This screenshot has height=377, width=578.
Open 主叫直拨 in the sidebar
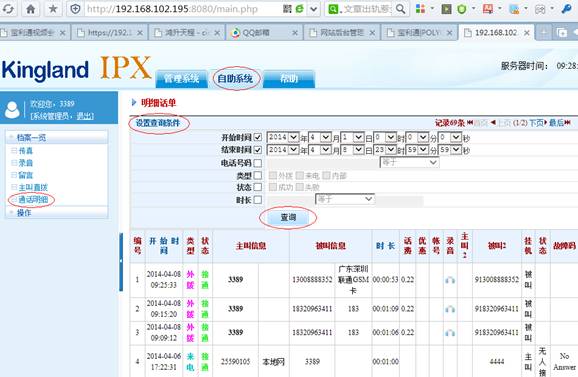coord(33,187)
